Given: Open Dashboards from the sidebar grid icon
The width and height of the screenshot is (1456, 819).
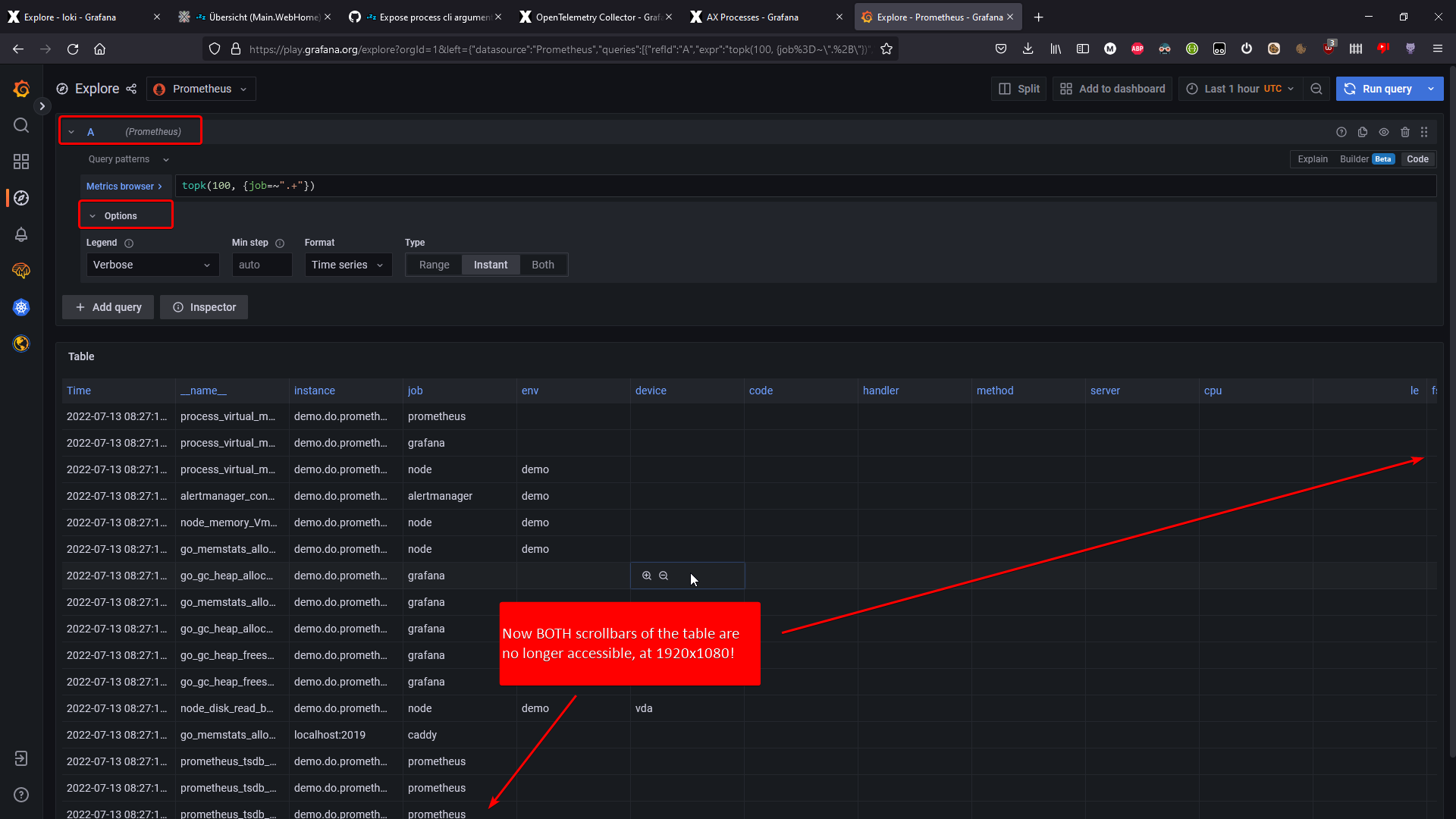Looking at the screenshot, I should tap(20, 162).
